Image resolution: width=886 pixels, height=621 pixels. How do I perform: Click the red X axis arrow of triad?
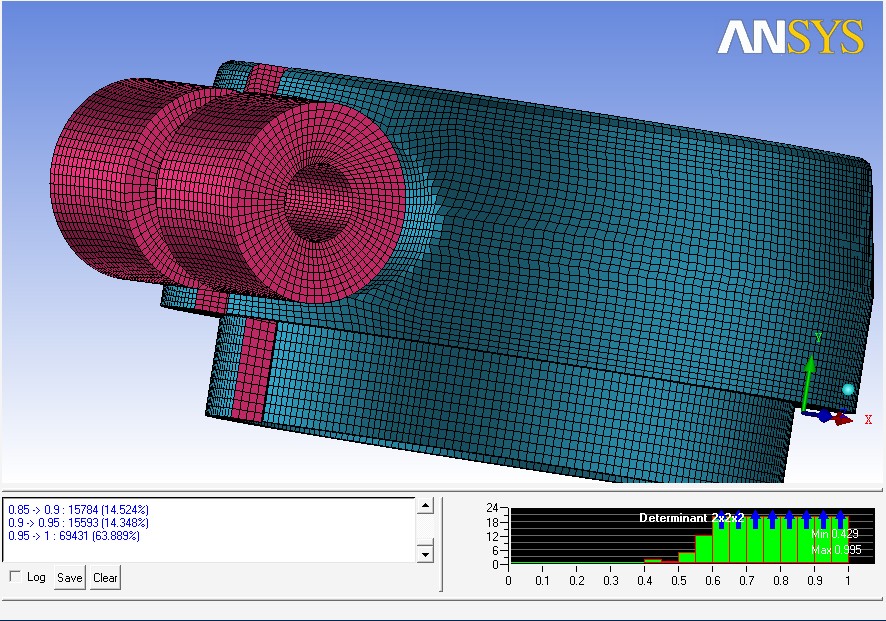(x=845, y=419)
